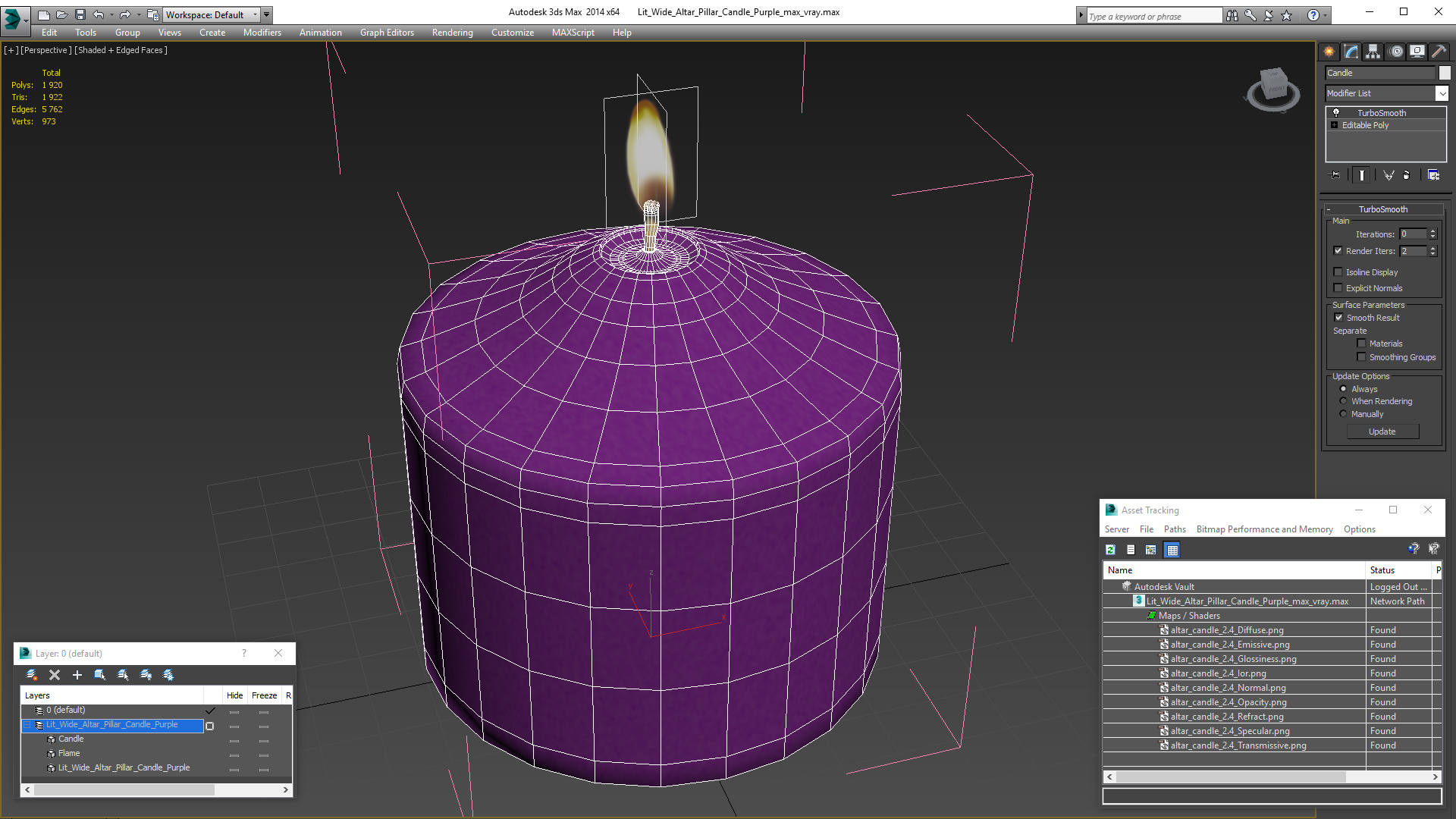Select the When Rendering radio button

coord(1343,401)
